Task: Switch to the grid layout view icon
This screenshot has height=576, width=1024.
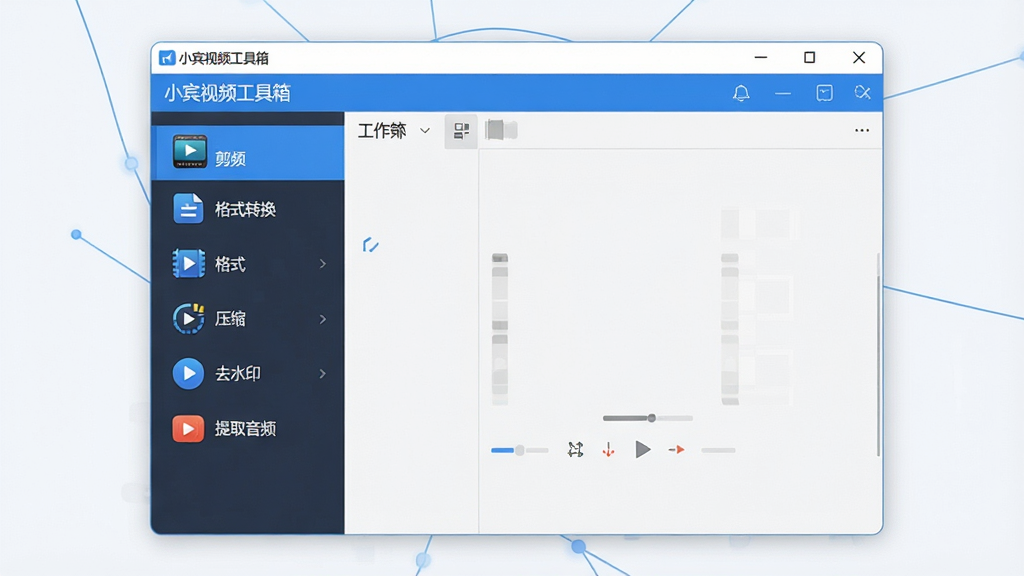Action: 461,131
